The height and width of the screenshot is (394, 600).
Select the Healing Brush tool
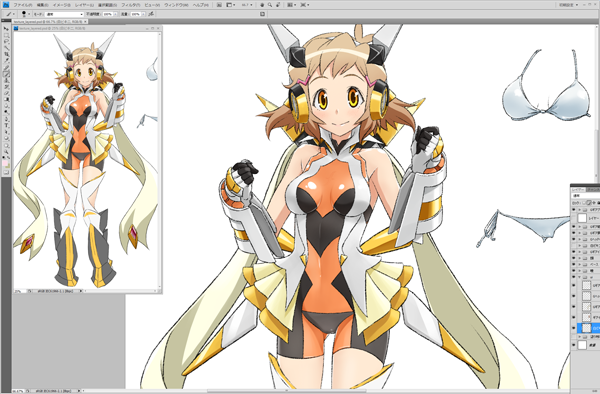coord(7,67)
